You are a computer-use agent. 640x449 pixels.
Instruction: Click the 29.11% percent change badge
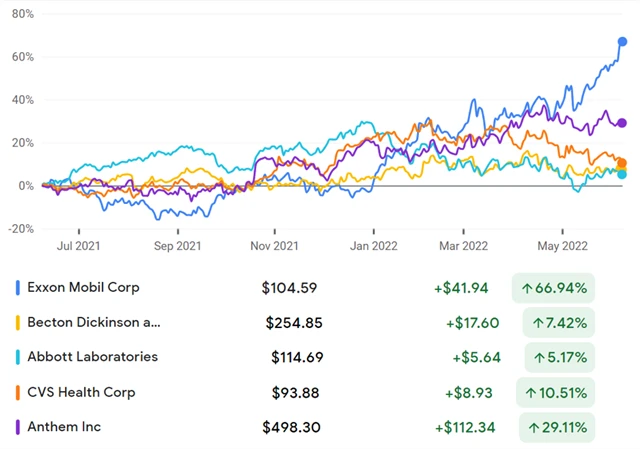tap(553, 427)
